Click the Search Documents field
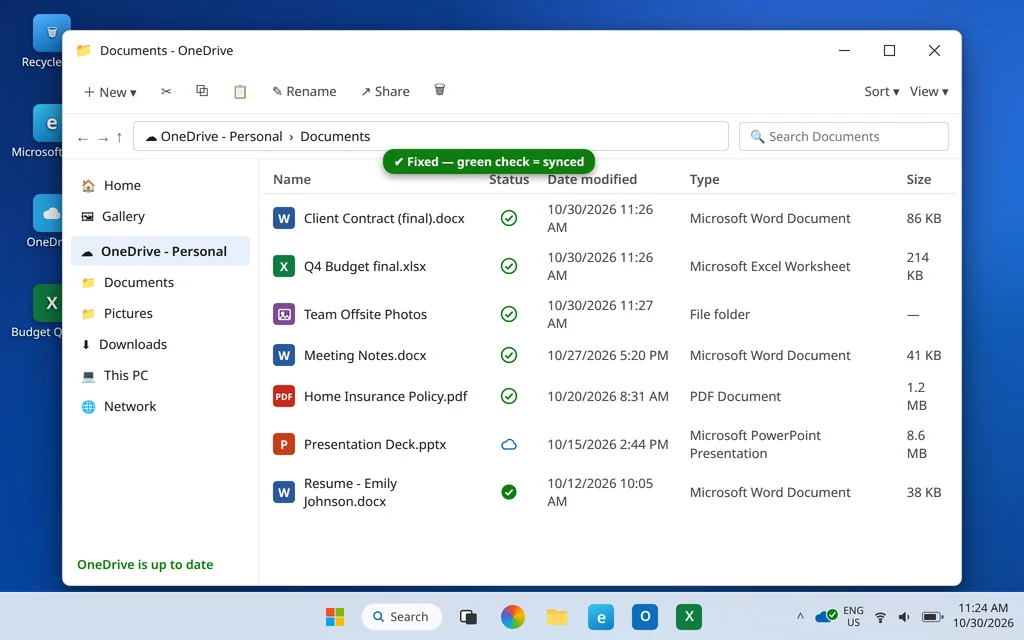 click(843, 136)
